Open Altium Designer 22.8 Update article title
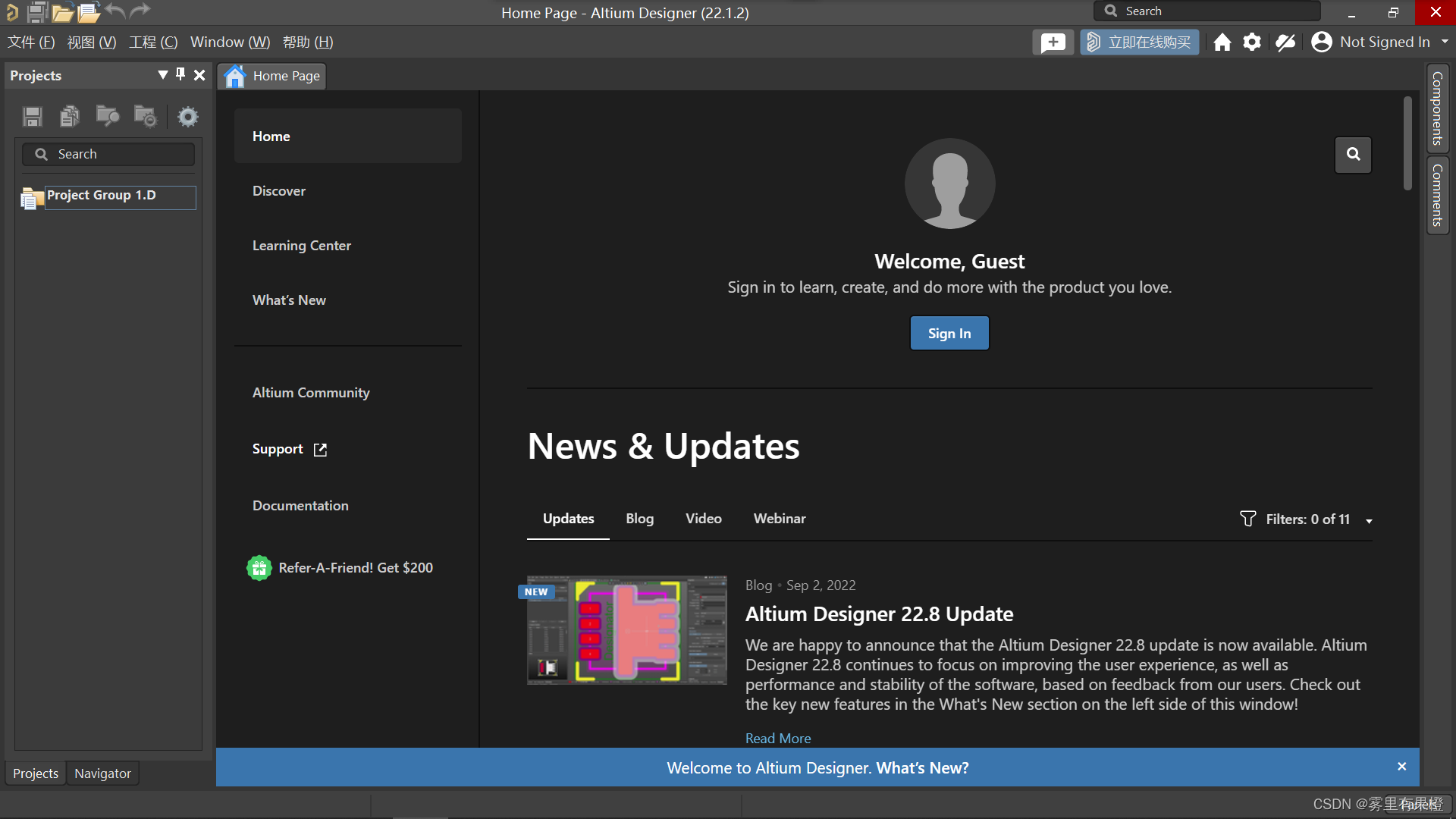1456x819 pixels. (x=879, y=614)
